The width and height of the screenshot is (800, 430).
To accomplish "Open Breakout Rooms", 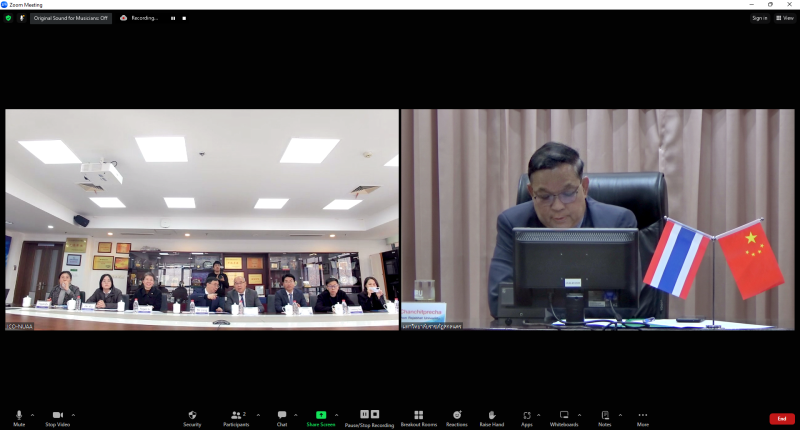I will tap(418, 415).
